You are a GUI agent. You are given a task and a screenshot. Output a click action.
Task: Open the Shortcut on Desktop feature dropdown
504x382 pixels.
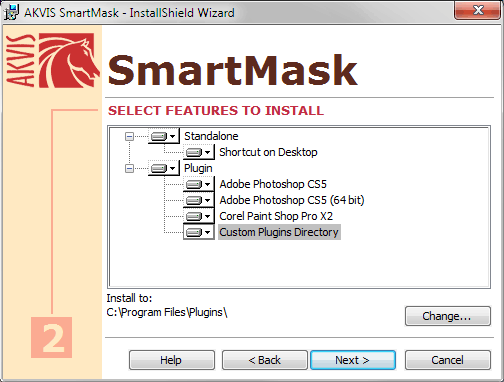click(x=199, y=152)
